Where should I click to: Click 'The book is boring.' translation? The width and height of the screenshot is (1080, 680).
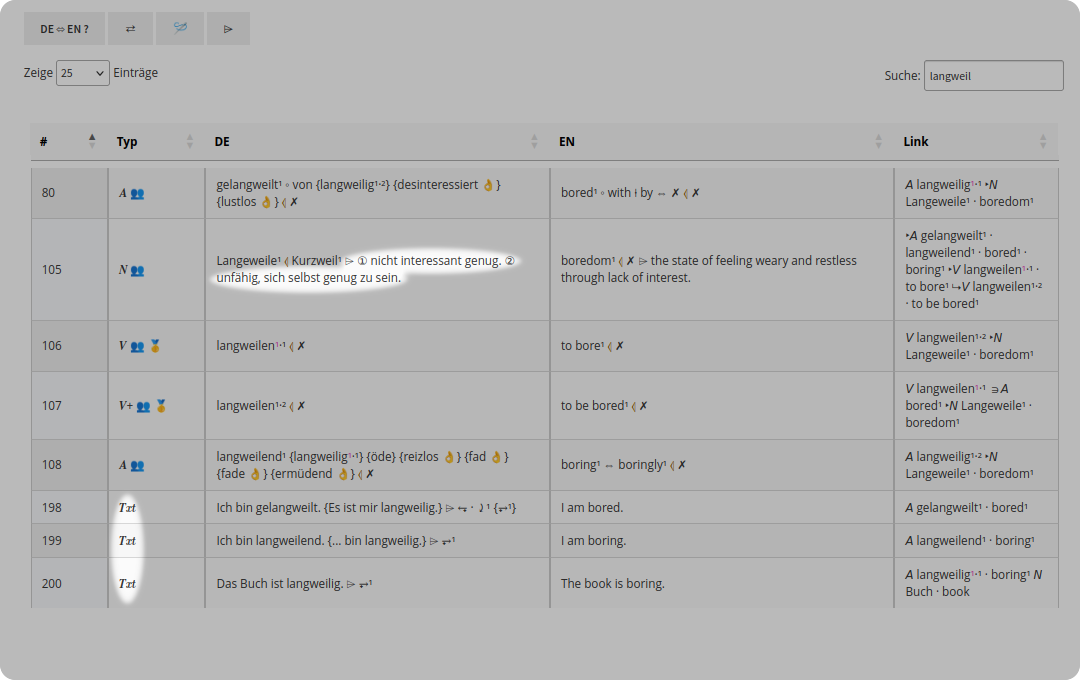(x=612, y=584)
